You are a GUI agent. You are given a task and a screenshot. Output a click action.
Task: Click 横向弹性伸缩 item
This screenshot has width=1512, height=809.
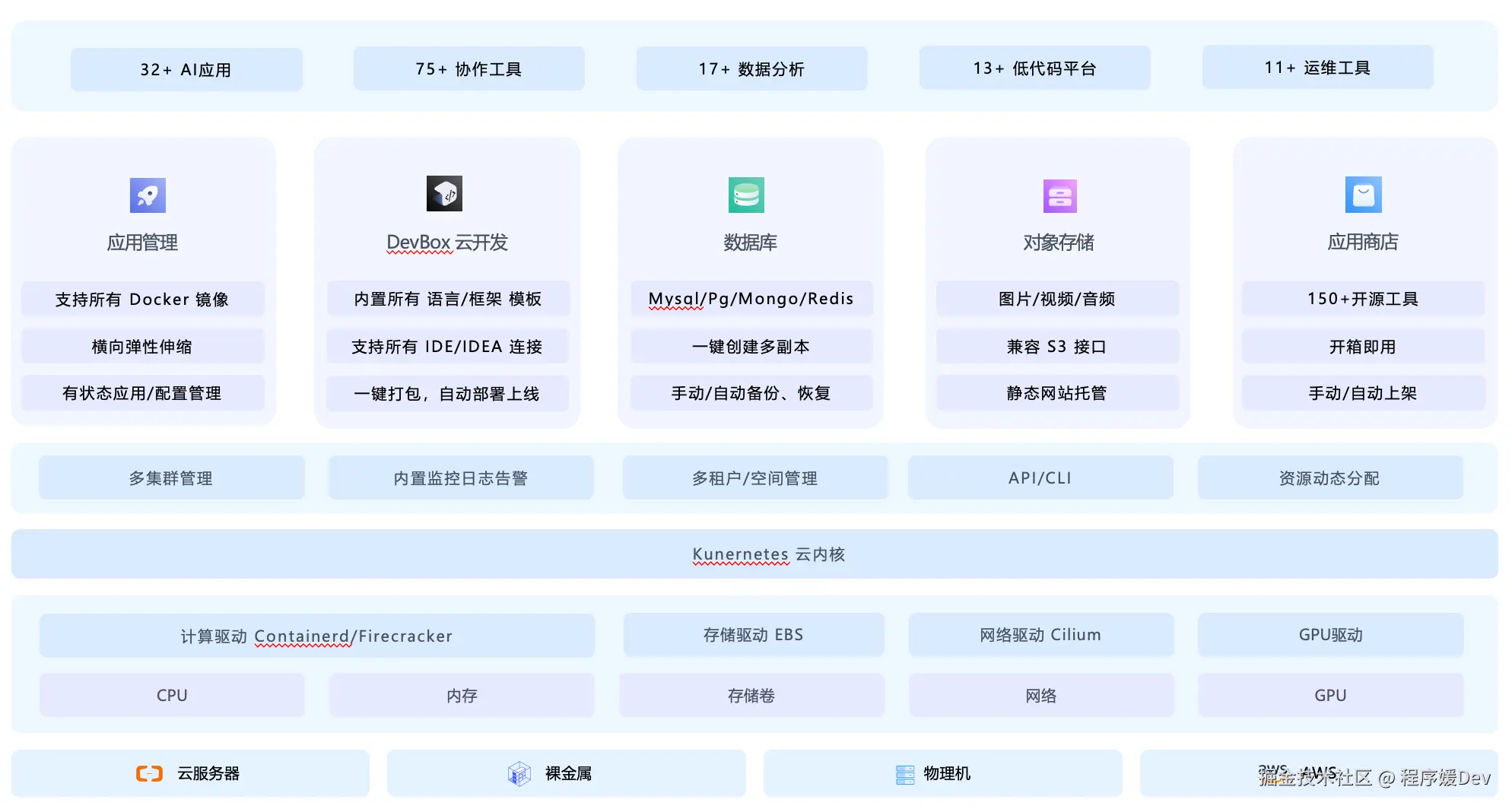point(143,347)
